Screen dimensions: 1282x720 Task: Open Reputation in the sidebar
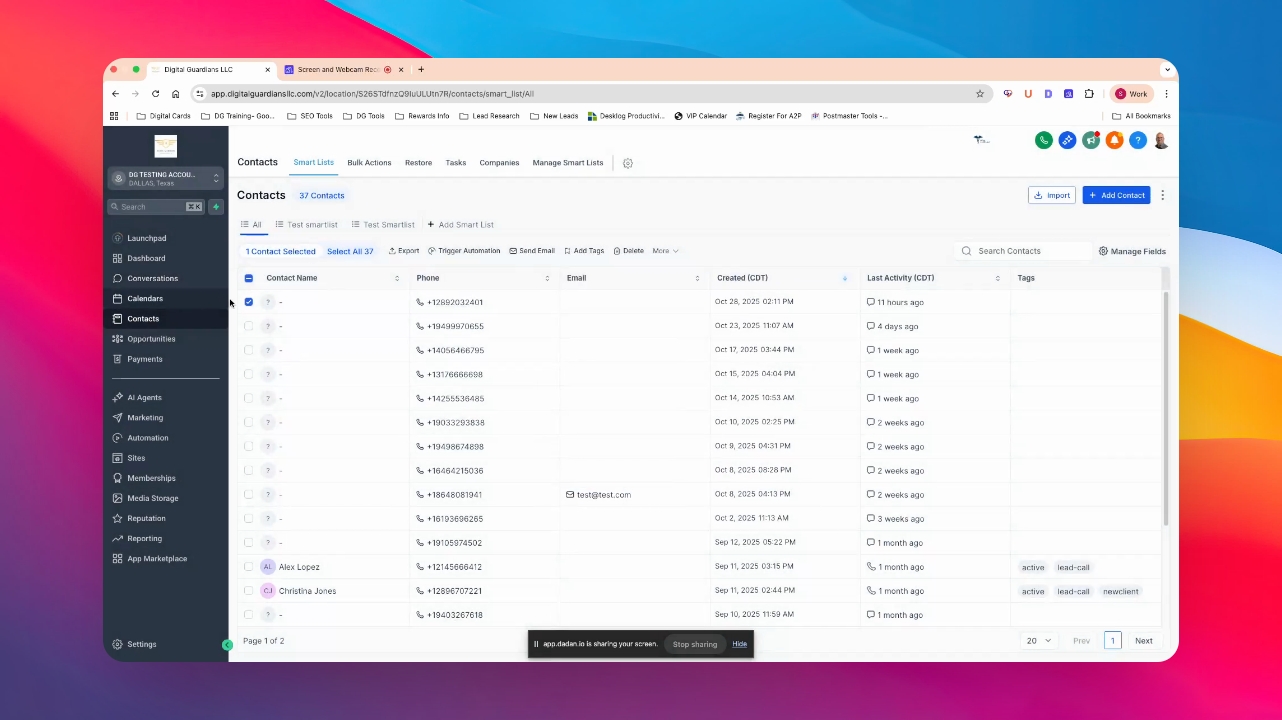point(146,518)
